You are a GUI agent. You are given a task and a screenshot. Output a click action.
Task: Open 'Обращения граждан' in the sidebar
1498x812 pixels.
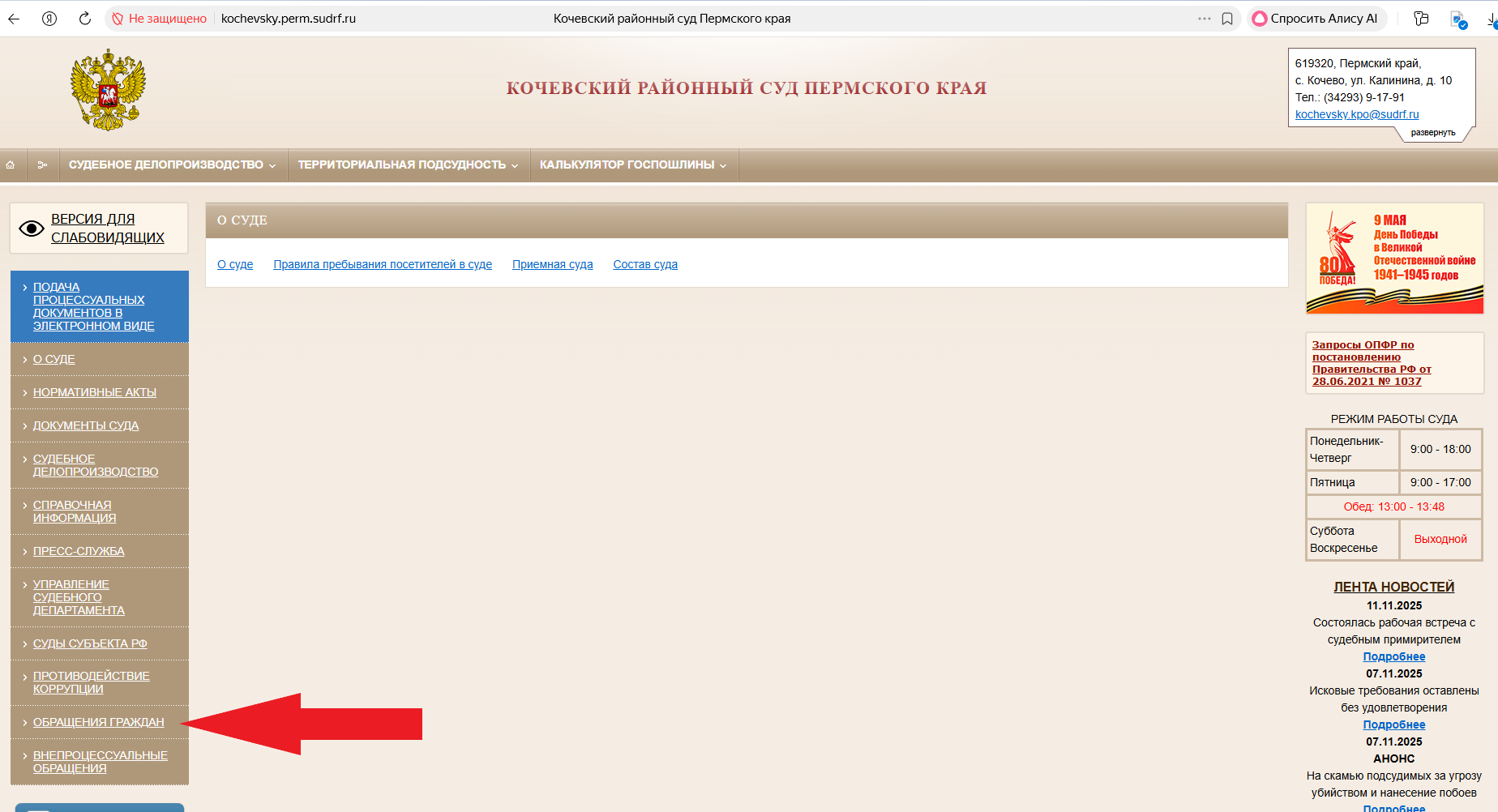tap(98, 722)
